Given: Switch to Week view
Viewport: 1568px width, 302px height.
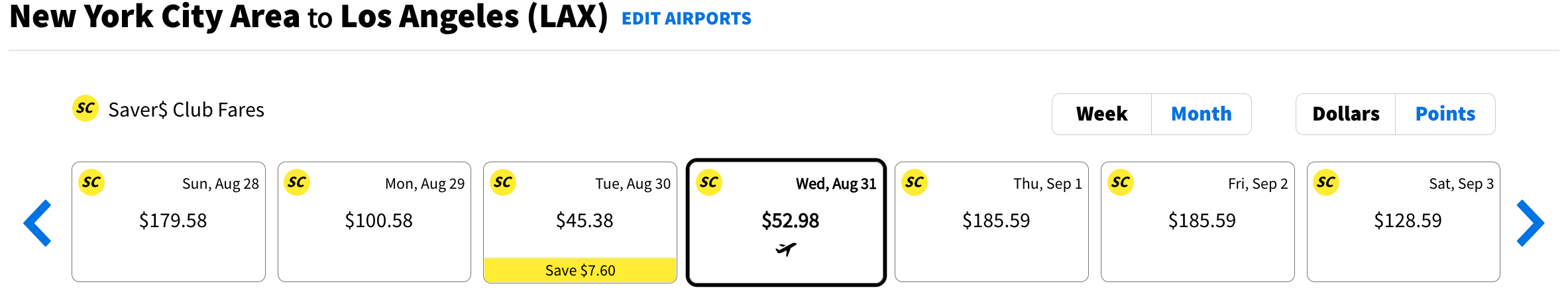Looking at the screenshot, I should click(x=1101, y=114).
